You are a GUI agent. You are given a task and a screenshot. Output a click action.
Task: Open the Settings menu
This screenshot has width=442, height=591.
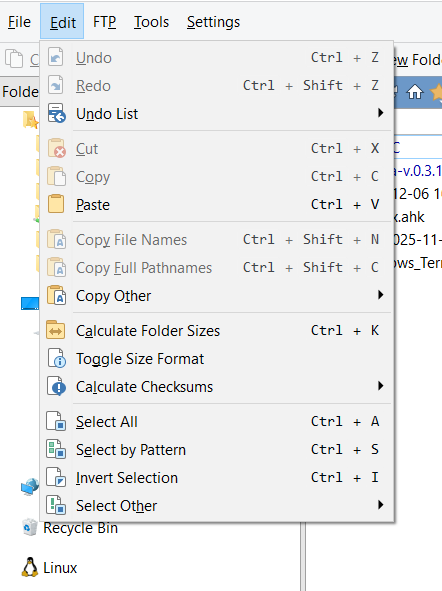213,22
